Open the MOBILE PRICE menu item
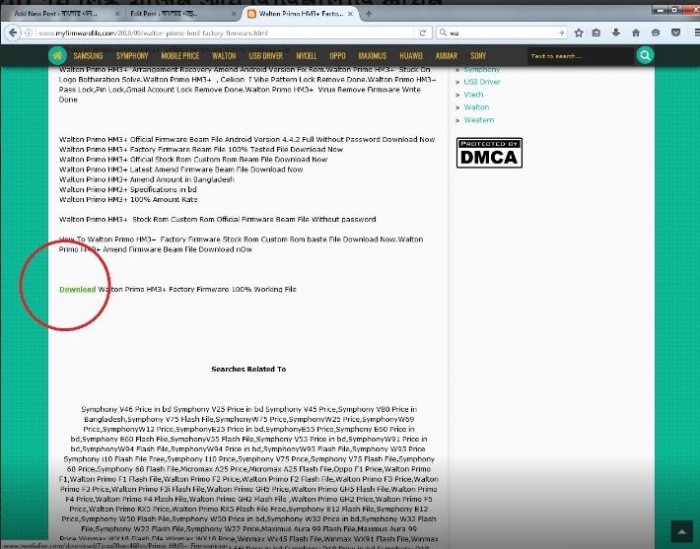The image size is (700, 549). [x=180, y=56]
